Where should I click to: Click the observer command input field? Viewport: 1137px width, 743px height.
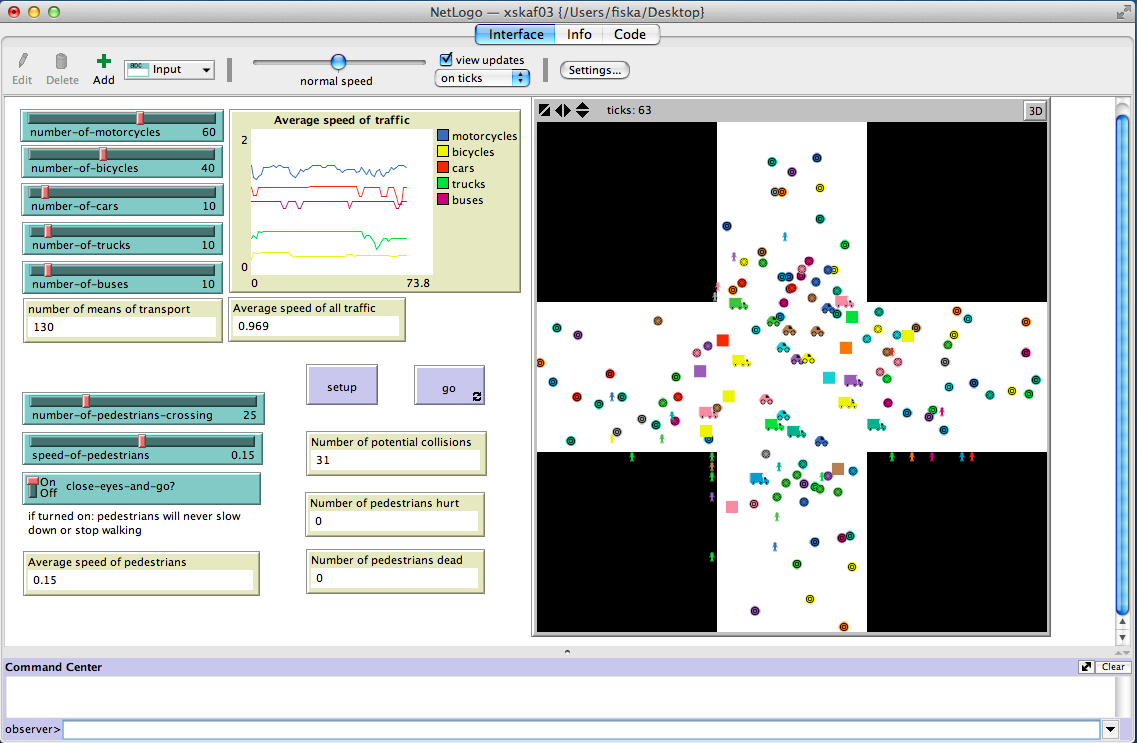coord(580,730)
